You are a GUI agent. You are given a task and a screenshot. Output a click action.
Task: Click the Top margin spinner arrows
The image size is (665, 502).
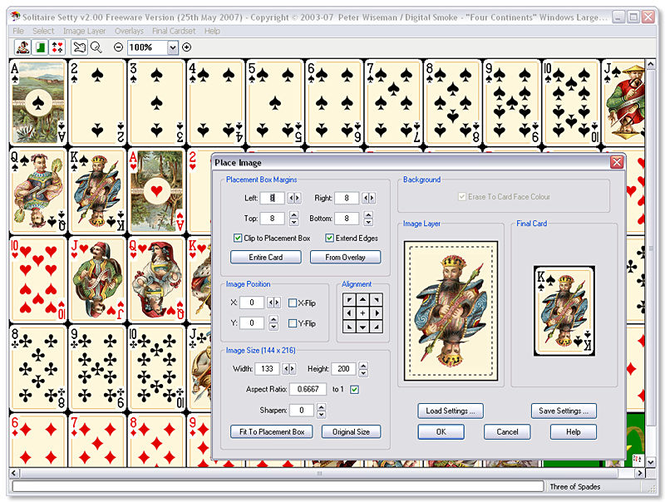point(295,218)
